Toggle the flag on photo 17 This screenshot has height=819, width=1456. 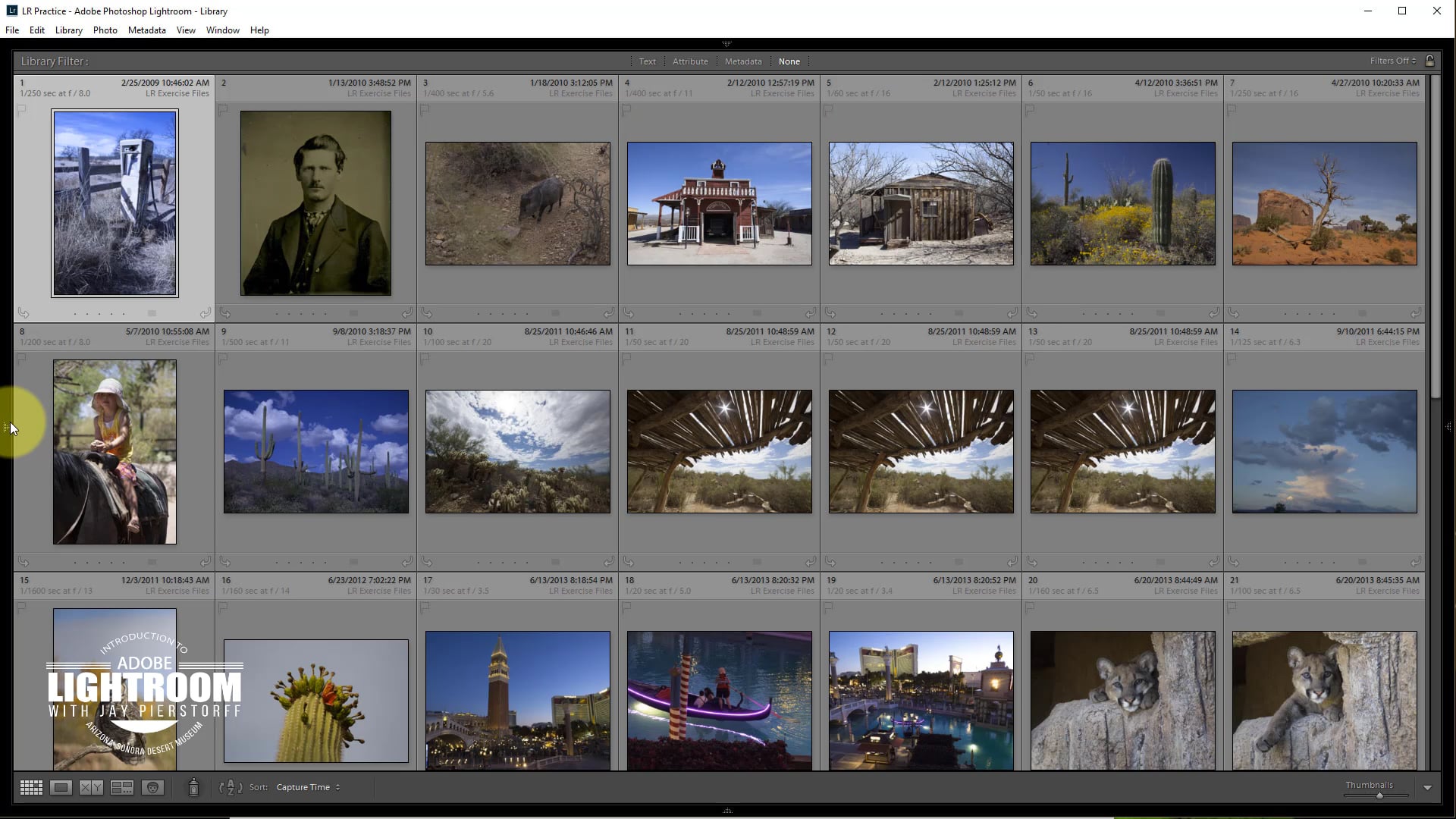point(427,607)
